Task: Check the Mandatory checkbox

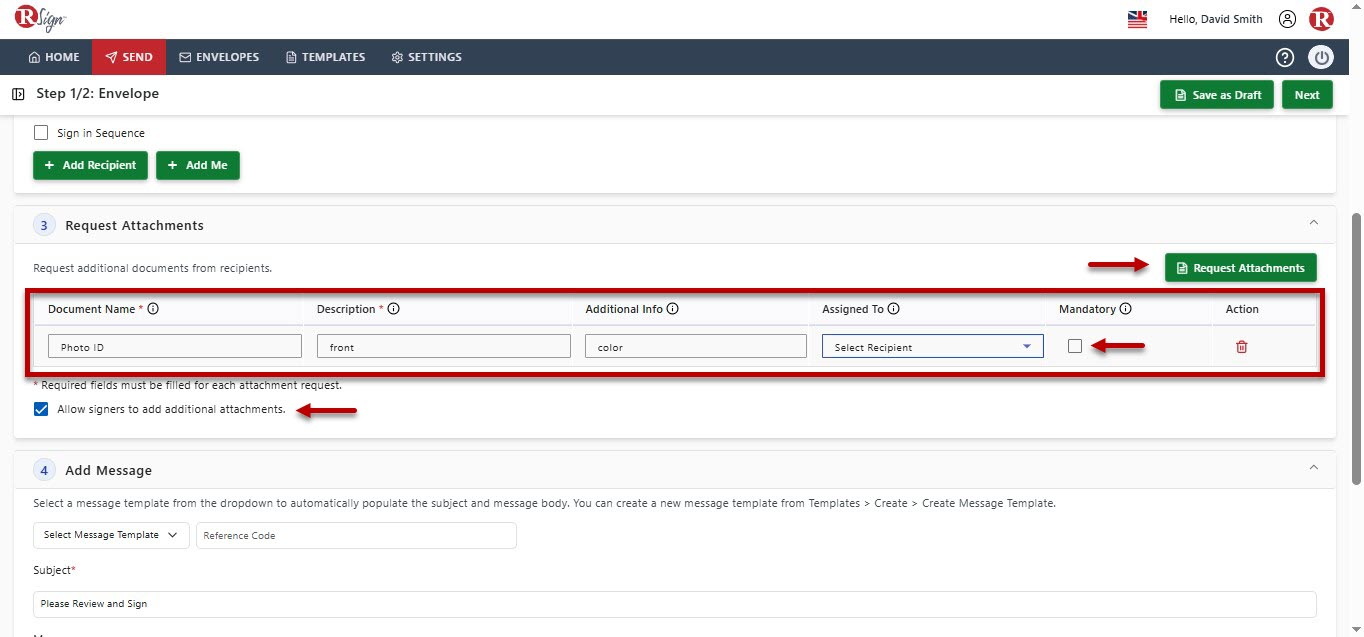Action: click(1075, 346)
